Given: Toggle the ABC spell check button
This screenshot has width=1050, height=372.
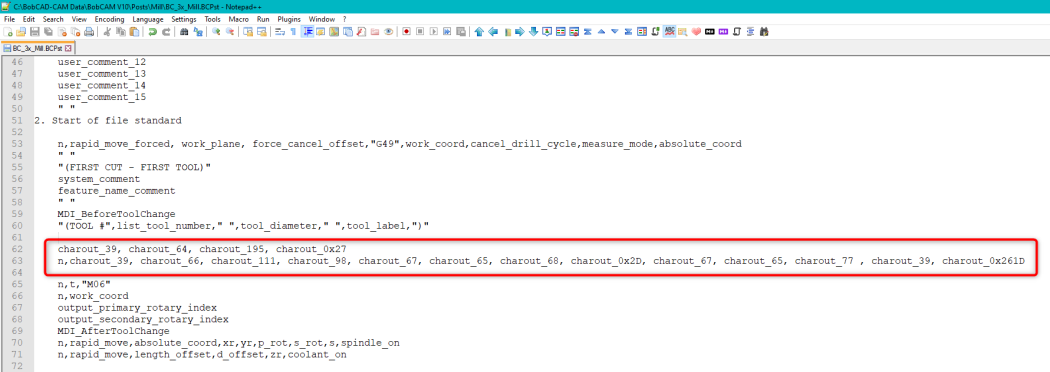Looking at the screenshot, I should click(669, 31).
